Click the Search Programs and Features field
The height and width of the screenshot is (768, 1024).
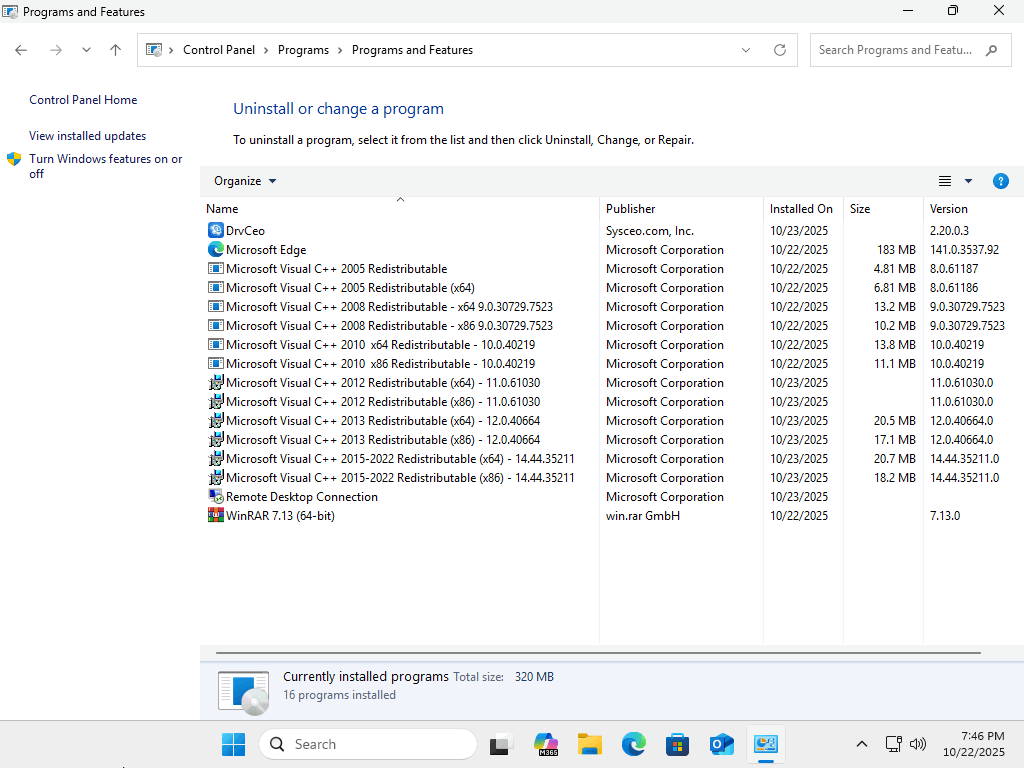click(x=897, y=50)
